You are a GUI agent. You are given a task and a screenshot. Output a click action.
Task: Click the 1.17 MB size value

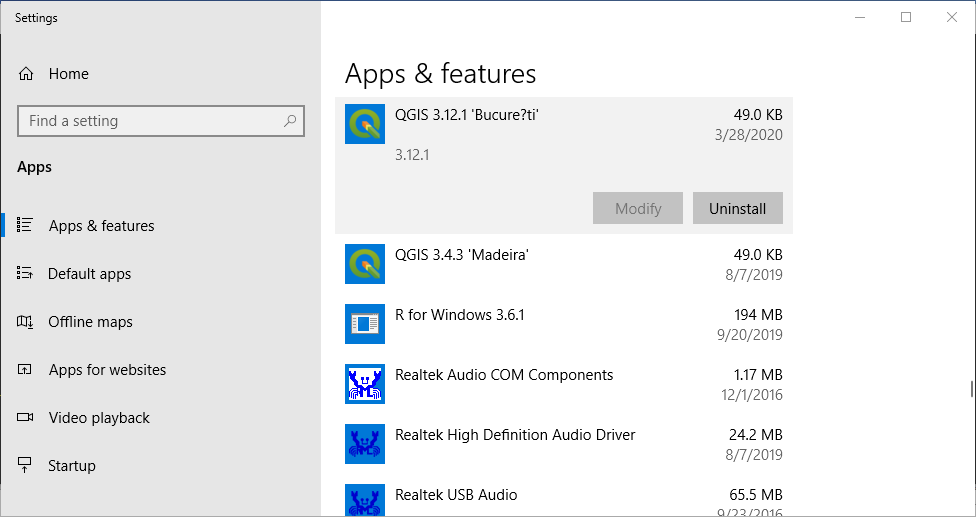tap(758, 375)
